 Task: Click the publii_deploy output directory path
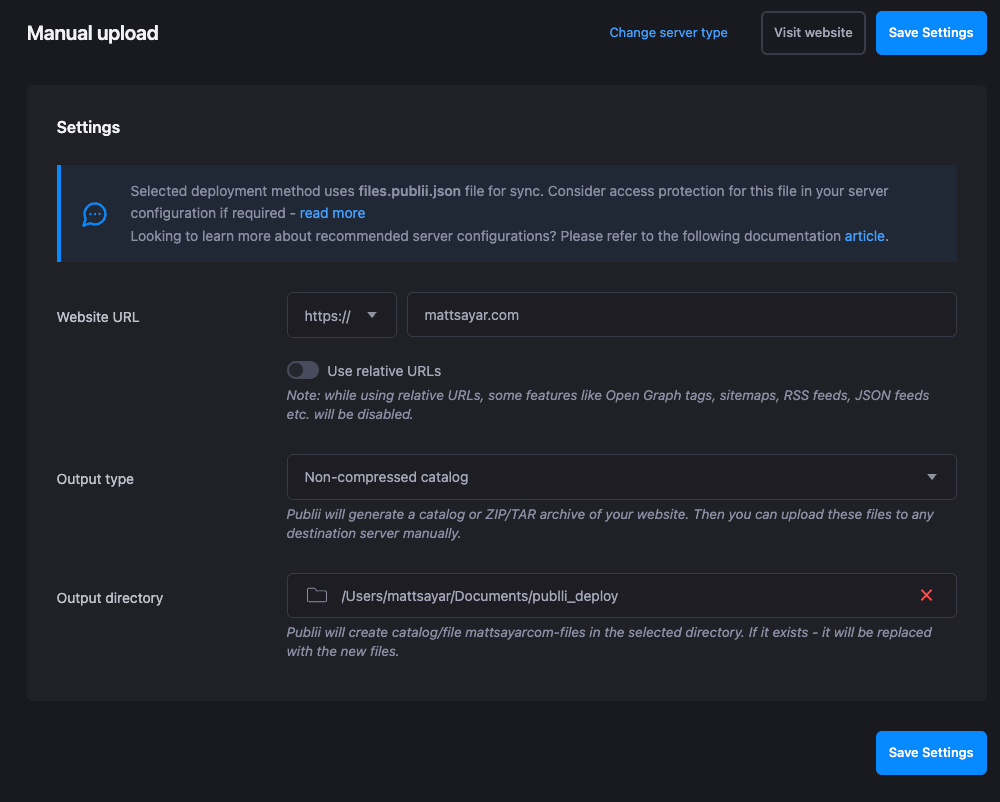pos(480,596)
